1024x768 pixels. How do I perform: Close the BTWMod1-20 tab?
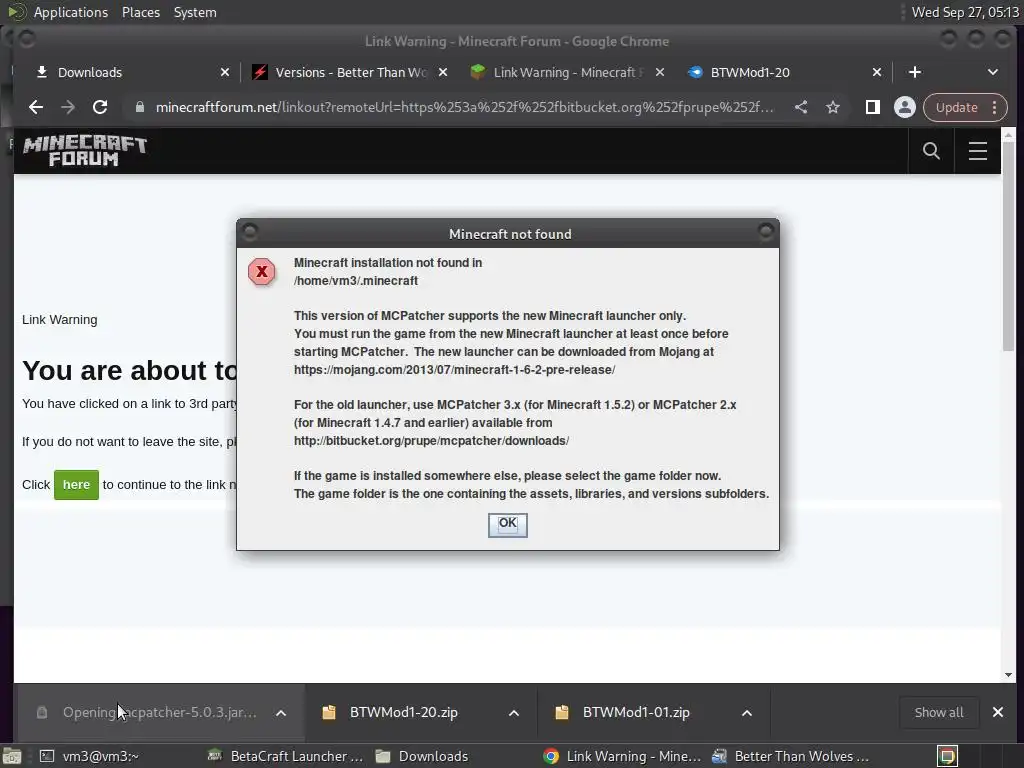coord(877,72)
